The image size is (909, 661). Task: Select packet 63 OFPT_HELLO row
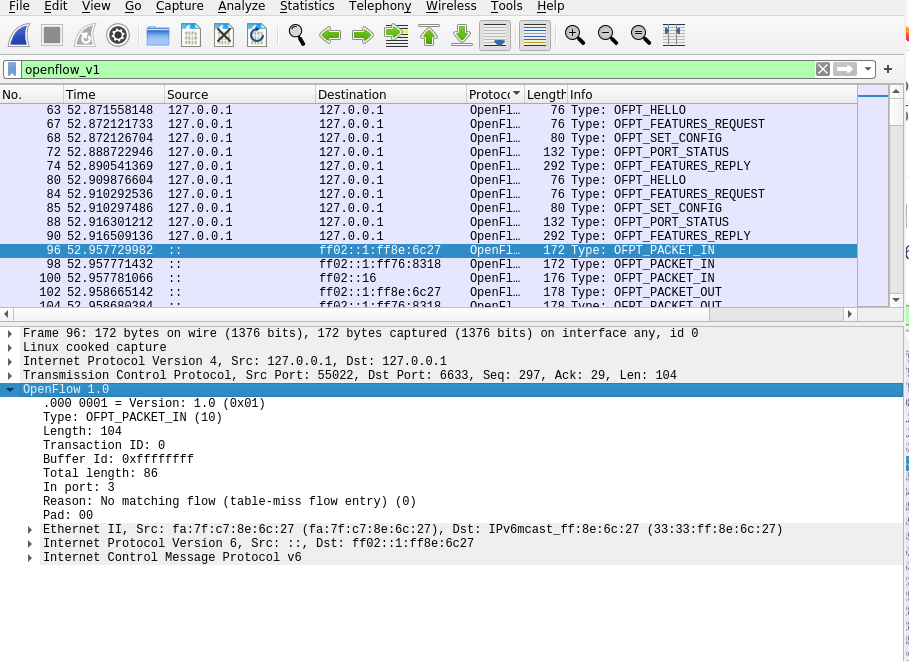point(428,110)
